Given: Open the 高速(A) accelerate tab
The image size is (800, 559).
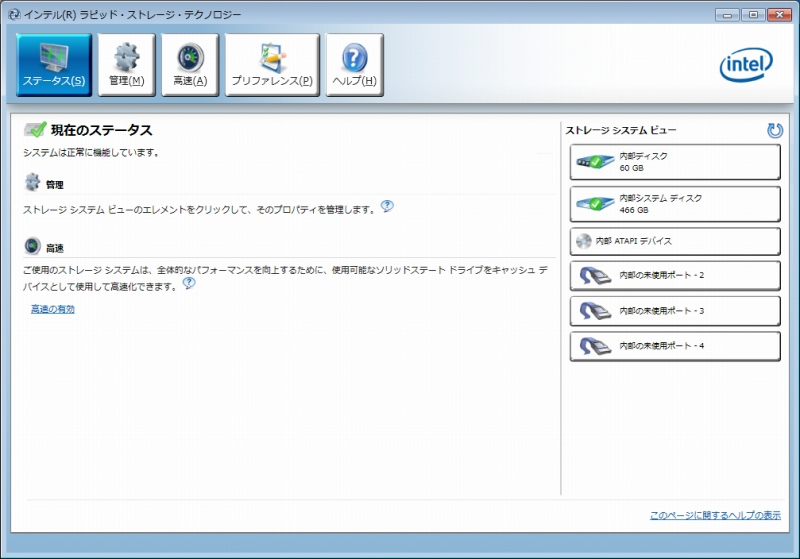Looking at the screenshot, I should click(190, 65).
